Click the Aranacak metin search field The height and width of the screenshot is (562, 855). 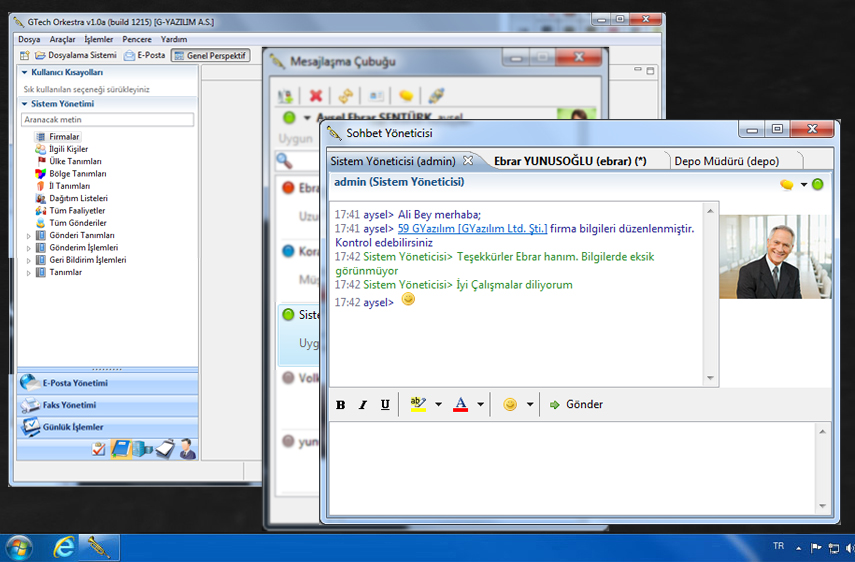pyautogui.click(x=107, y=120)
